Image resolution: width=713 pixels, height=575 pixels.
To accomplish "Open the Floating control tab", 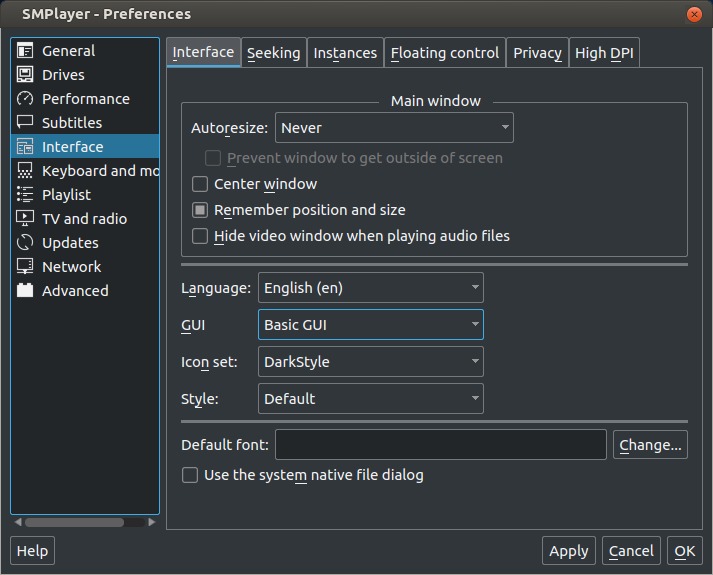I will (444, 53).
